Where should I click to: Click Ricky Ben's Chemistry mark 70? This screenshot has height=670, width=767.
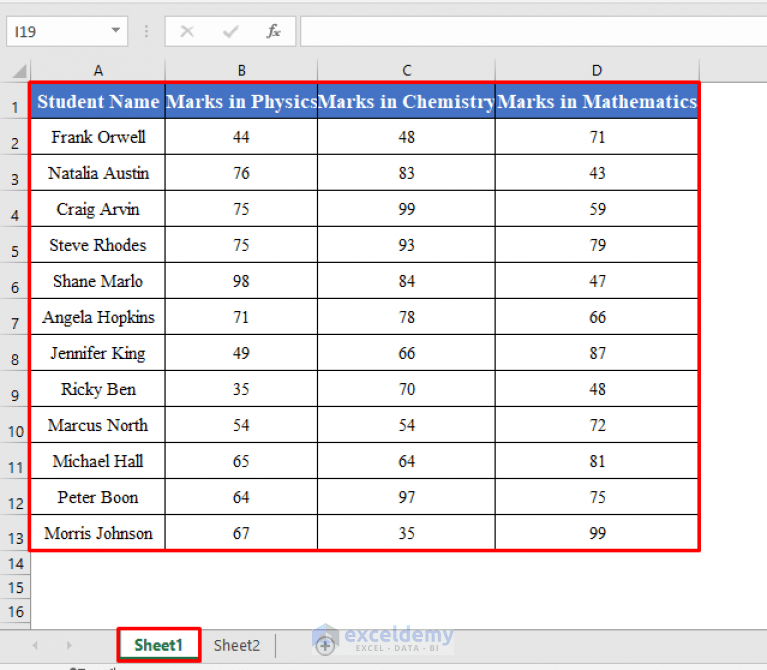coord(406,389)
